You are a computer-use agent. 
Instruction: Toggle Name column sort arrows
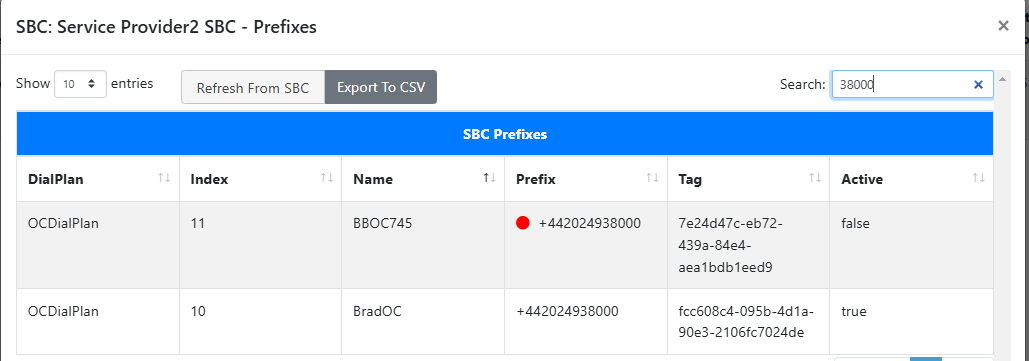pos(489,179)
